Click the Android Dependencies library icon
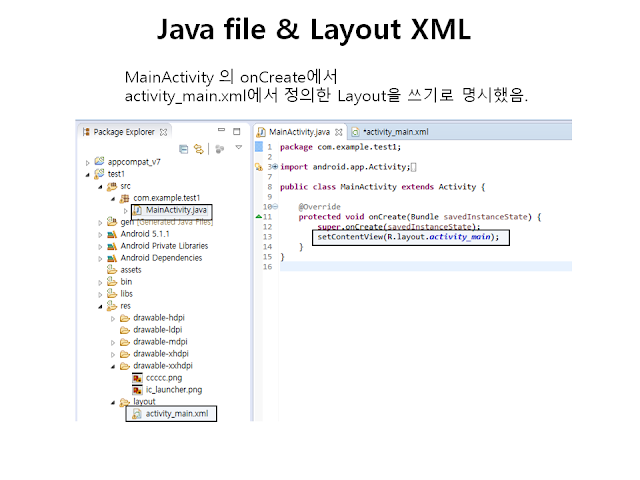 point(112,258)
